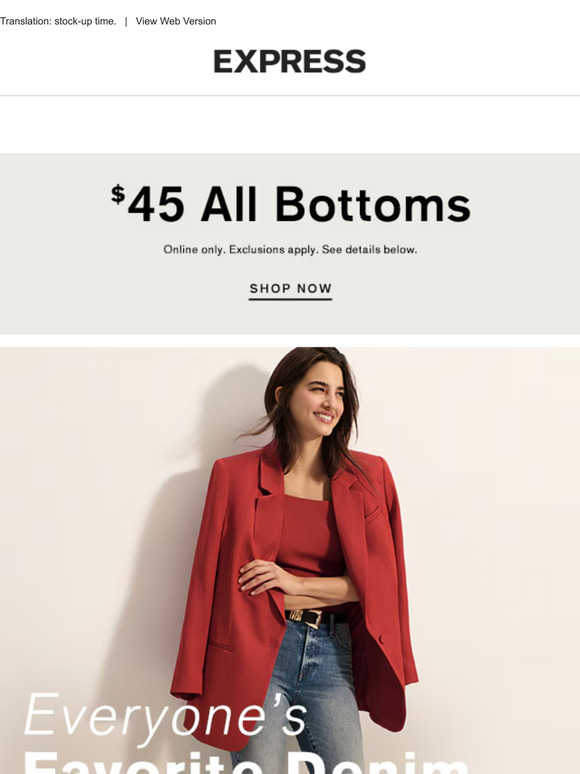Click the underline beneath SHOP NOW
The image size is (580, 774).
click(x=290, y=299)
